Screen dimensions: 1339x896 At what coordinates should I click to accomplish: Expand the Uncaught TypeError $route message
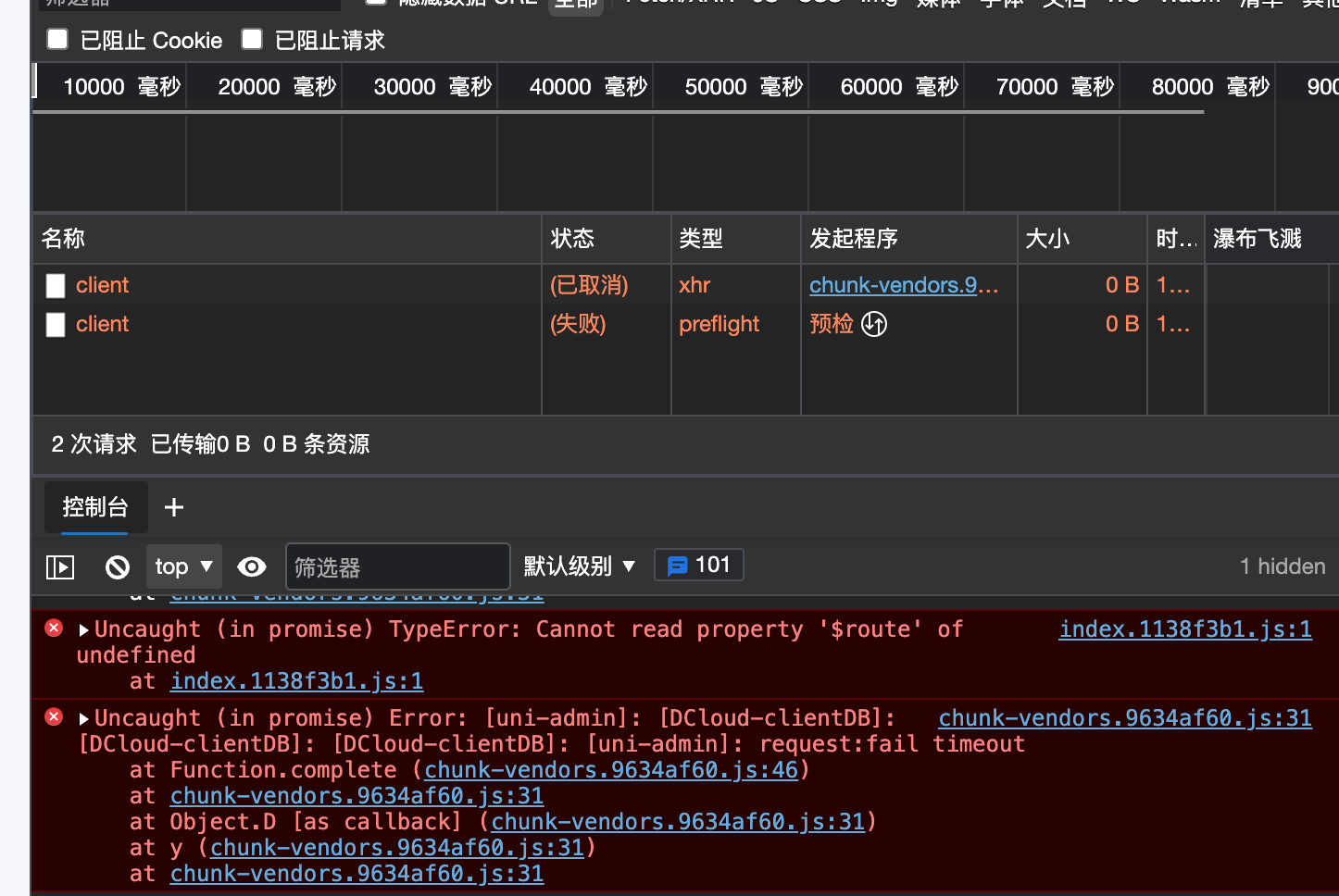84,630
